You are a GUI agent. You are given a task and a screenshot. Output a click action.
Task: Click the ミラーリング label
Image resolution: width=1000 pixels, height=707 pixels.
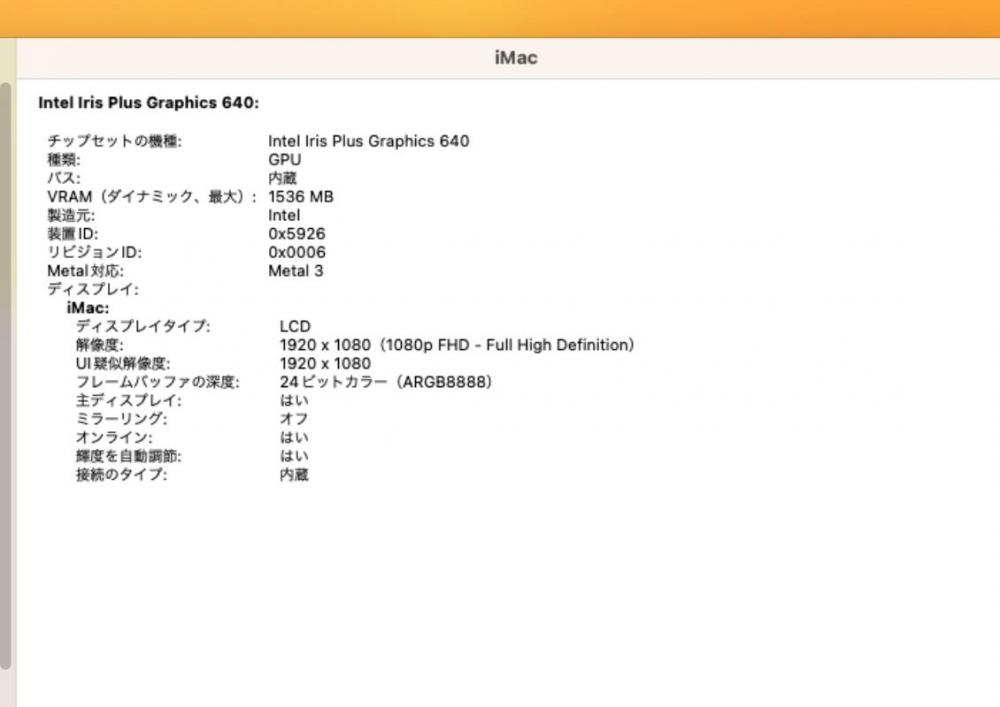(x=121, y=419)
